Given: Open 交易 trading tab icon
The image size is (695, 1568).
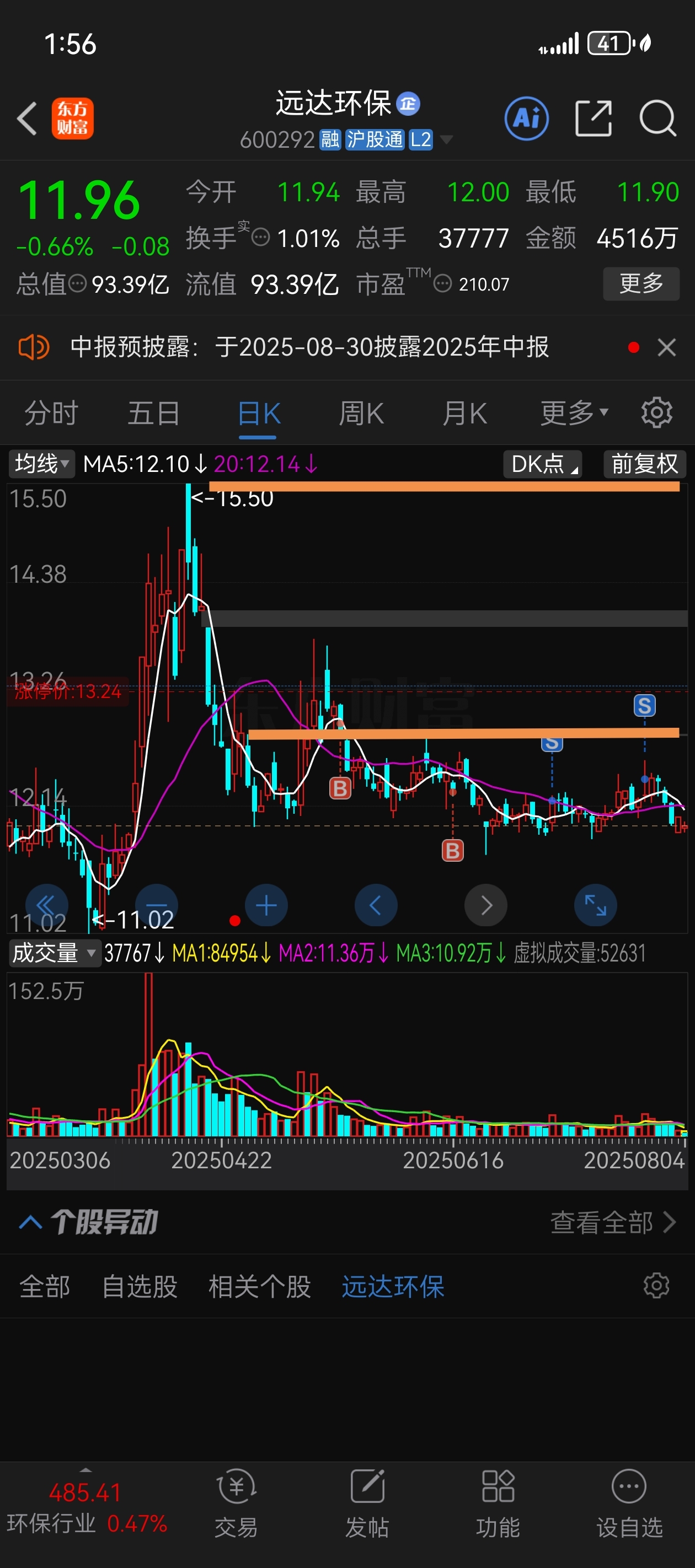Looking at the screenshot, I should point(236,1486).
